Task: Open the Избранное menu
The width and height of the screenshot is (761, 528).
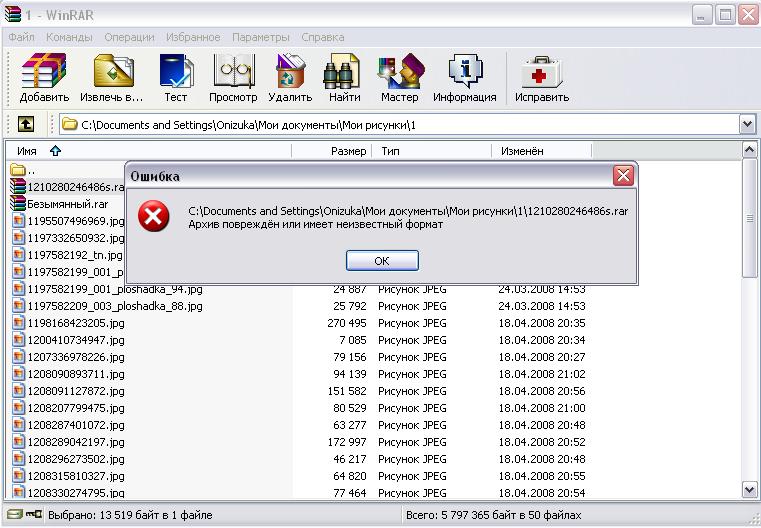Action: click(x=193, y=37)
